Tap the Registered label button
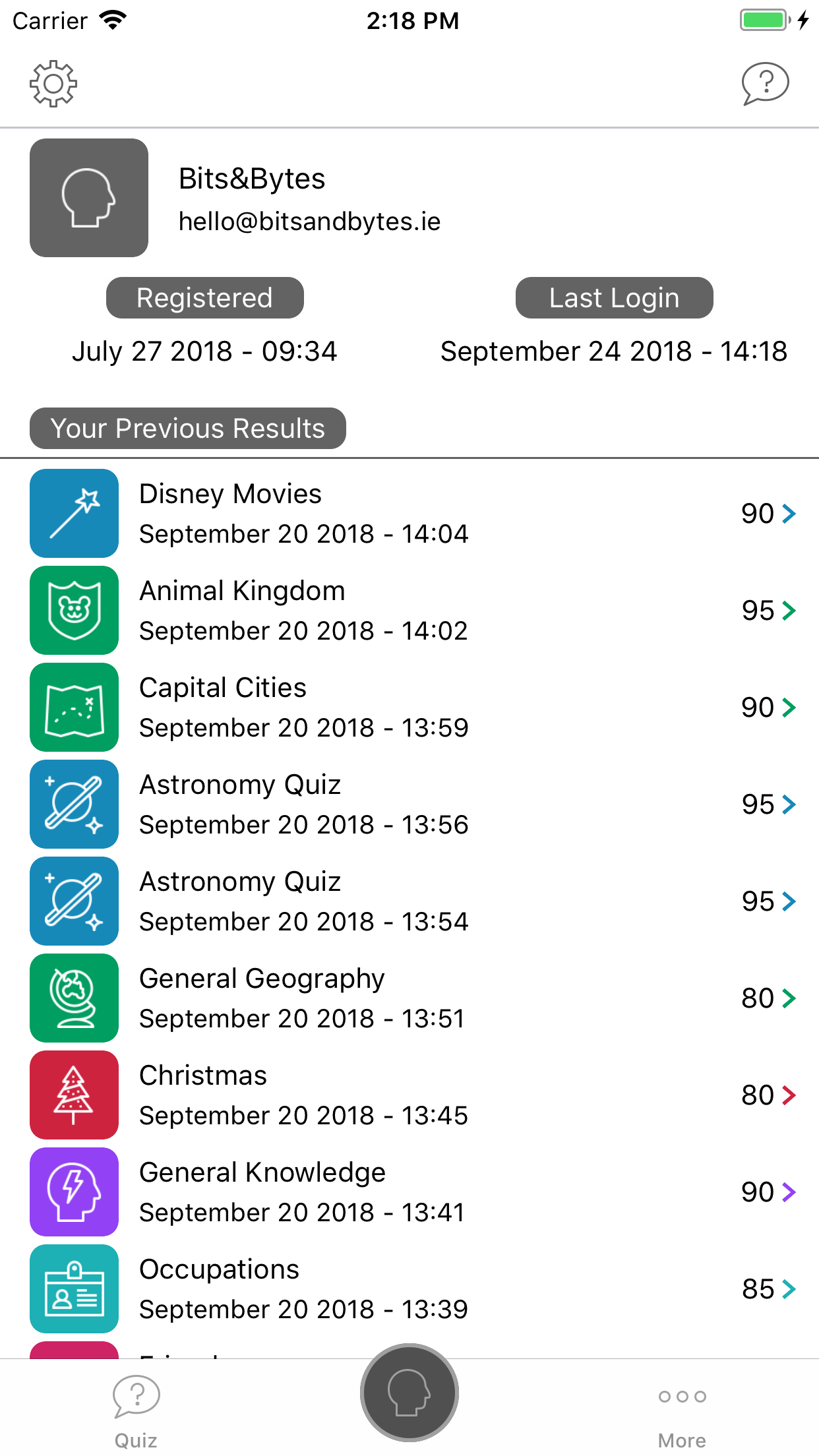This screenshot has height=1456, width=819. tap(204, 298)
